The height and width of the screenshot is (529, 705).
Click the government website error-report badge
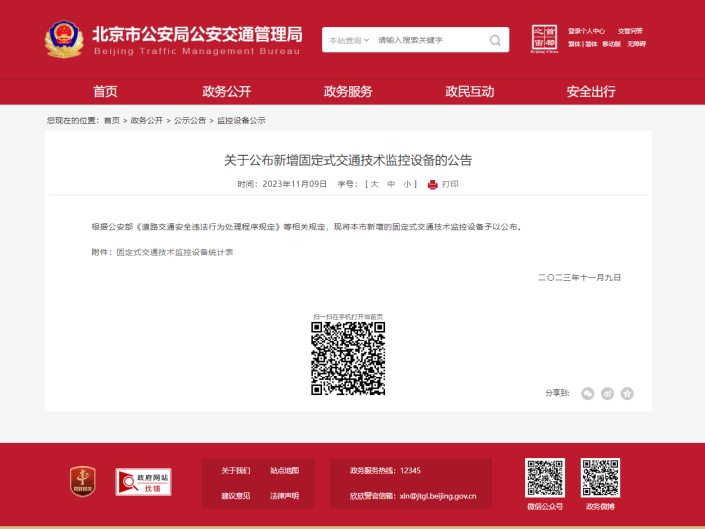point(143,482)
